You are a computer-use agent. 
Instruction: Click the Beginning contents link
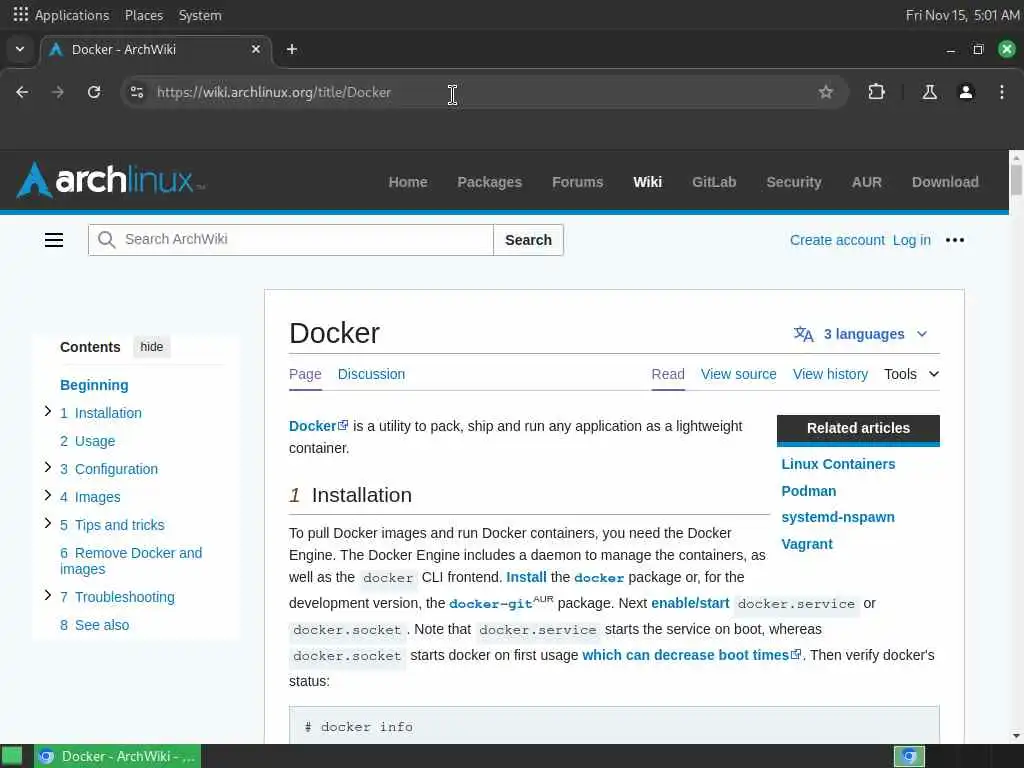[94, 385]
